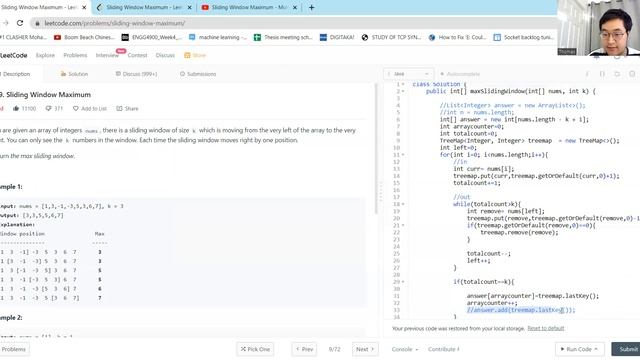Go to Next problem

365,349
